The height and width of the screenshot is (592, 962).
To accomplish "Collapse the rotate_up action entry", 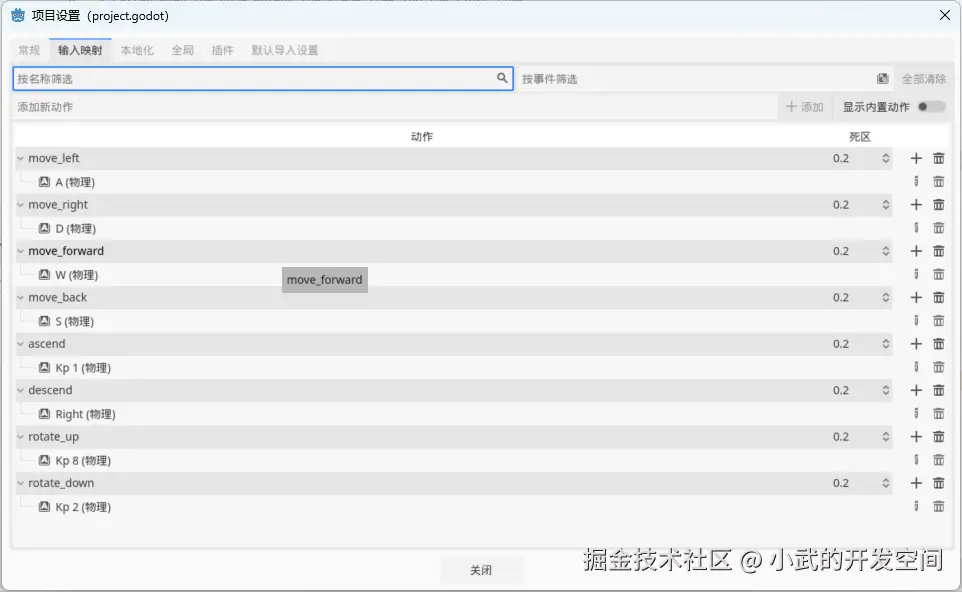I will coord(19,436).
